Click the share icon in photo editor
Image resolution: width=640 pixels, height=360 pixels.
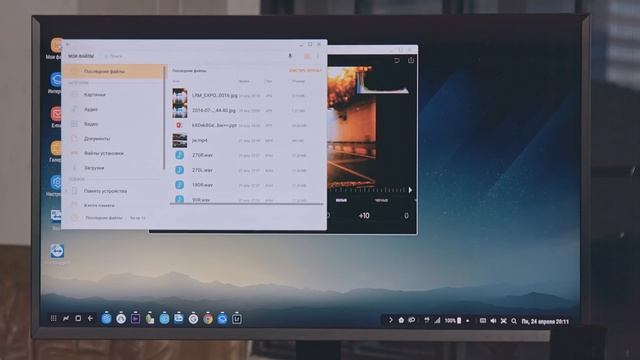(x=411, y=60)
